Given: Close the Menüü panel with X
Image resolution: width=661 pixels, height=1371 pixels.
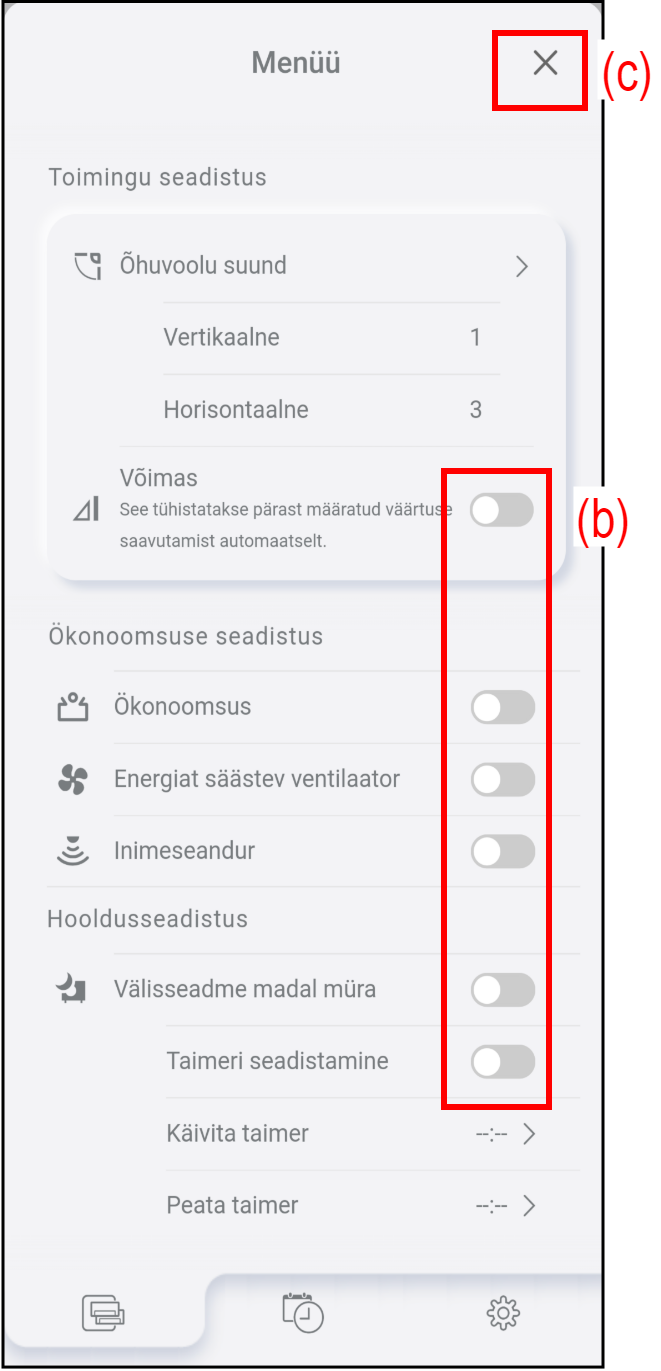Looking at the screenshot, I should click(x=545, y=64).
